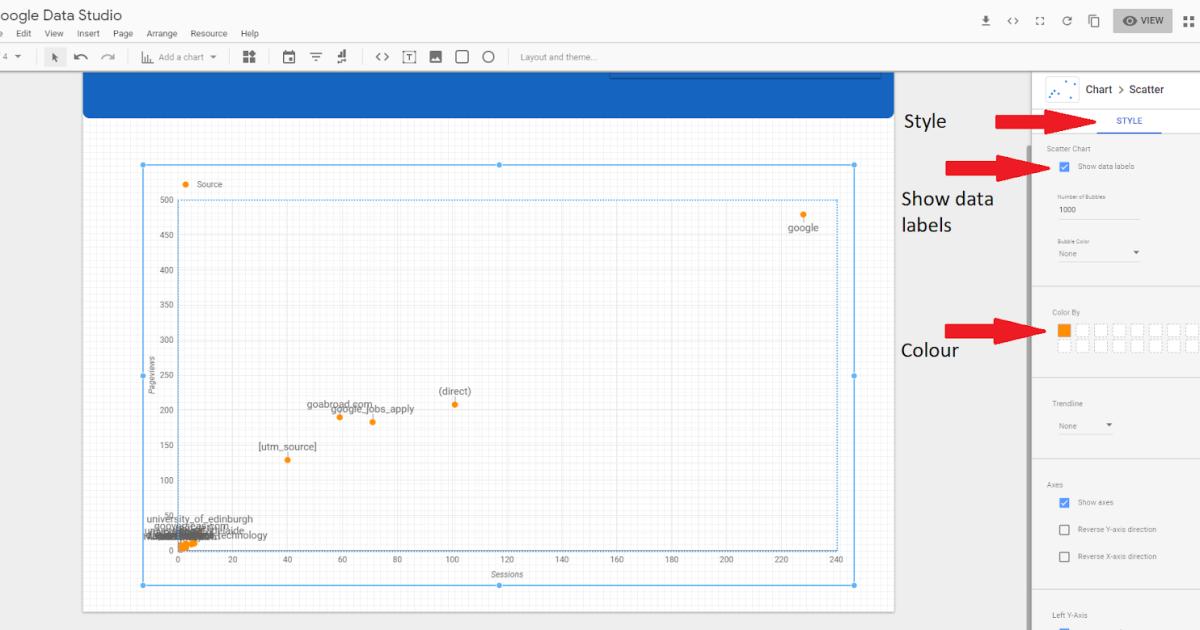
Task: Open the date range control tool
Action: pyautogui.click(x=289, y=57)
